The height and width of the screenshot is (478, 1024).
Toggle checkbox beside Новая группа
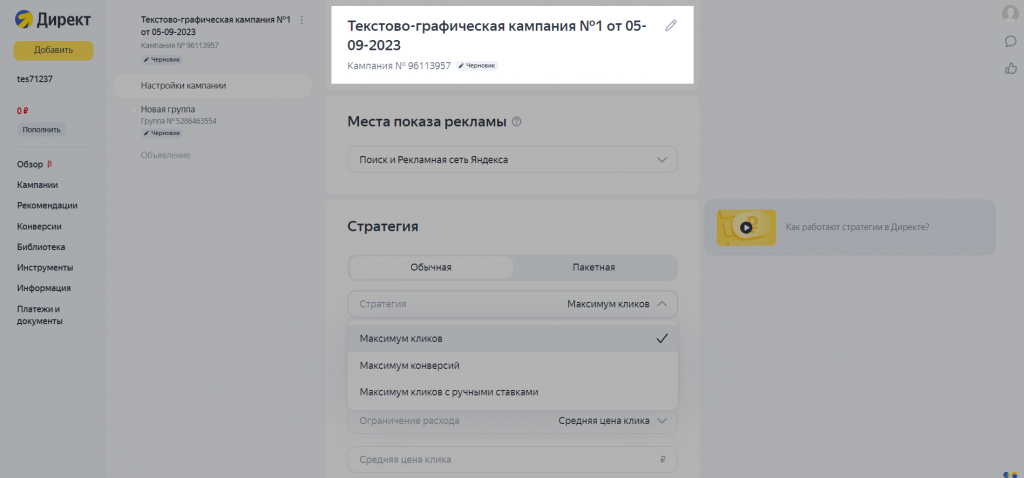pyautogui.click(x=134, y=110)
